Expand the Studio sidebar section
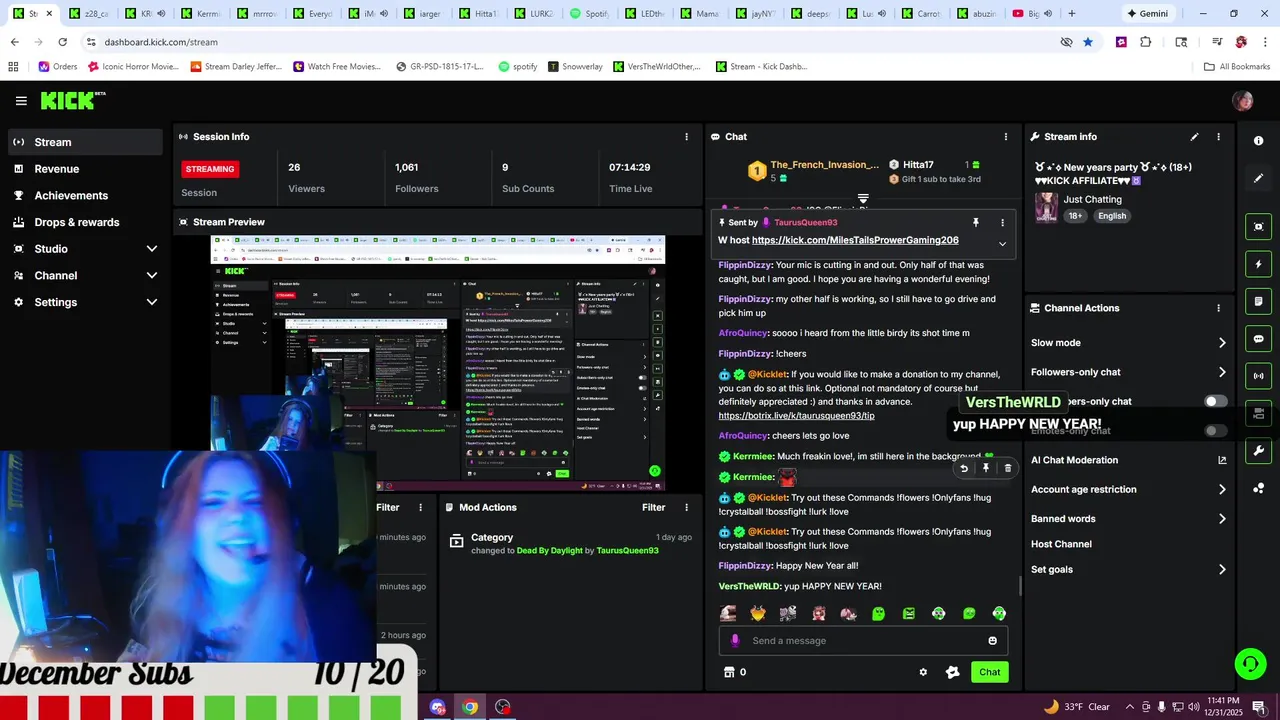This screenshot has height=720, width=1280. click(151, 249)
